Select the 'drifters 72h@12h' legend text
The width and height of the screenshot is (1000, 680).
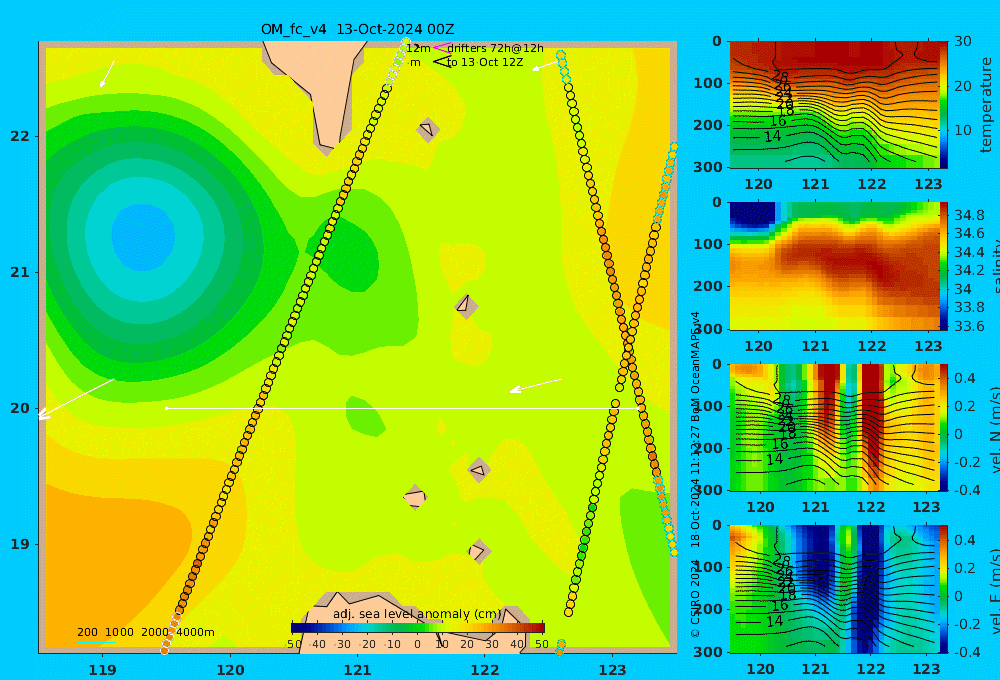coord(495,48)
